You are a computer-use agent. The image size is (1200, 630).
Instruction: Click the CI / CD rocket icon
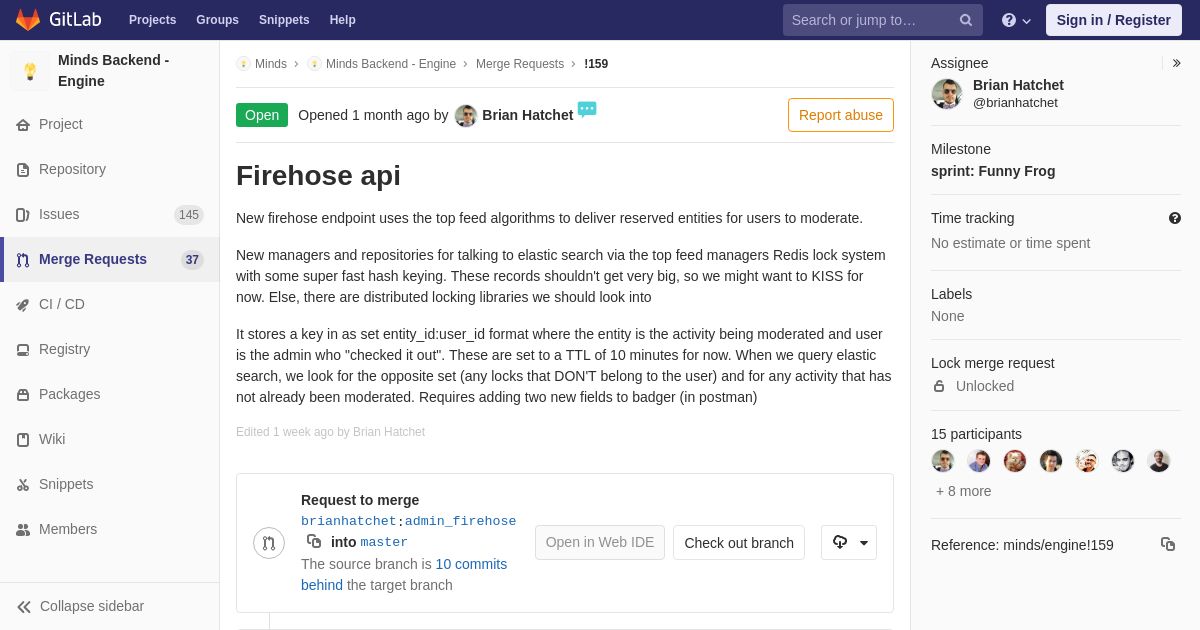[23, 305]
